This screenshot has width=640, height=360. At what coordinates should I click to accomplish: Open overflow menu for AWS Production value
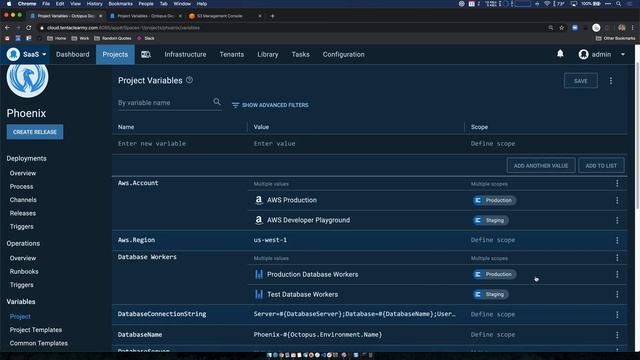(617, 200)
